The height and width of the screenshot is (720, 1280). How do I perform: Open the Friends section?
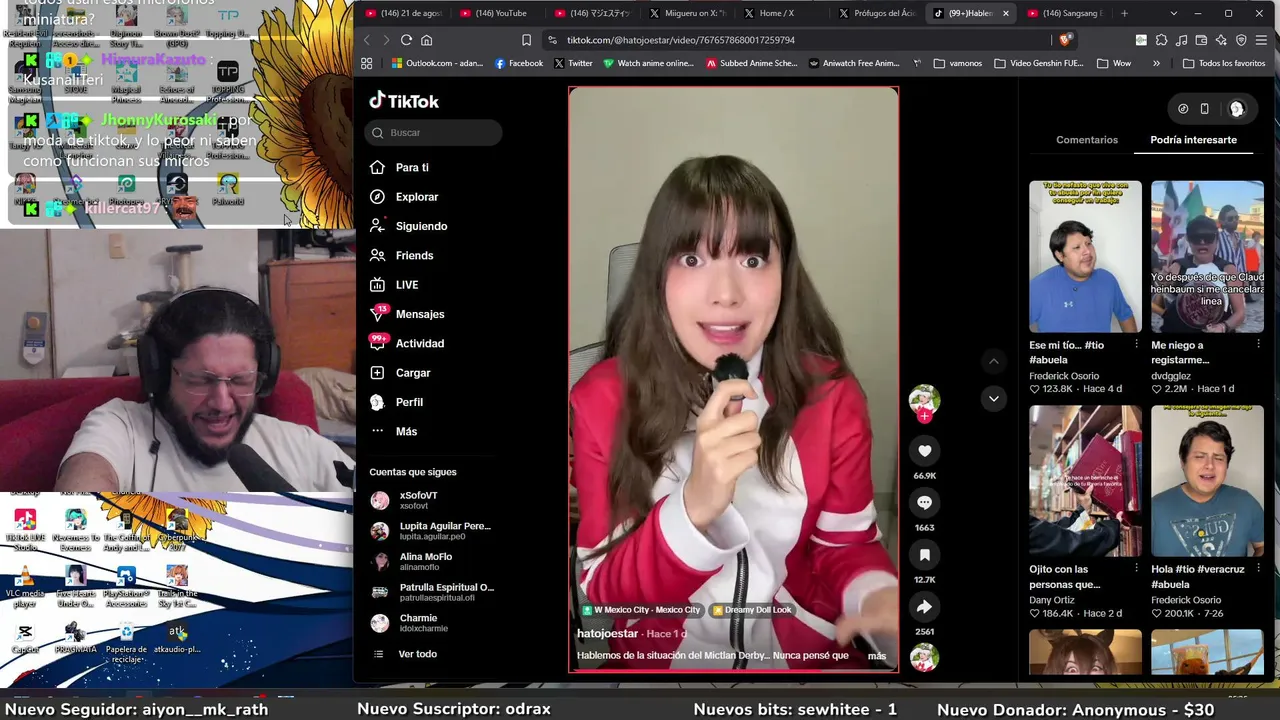coord(402,256)
